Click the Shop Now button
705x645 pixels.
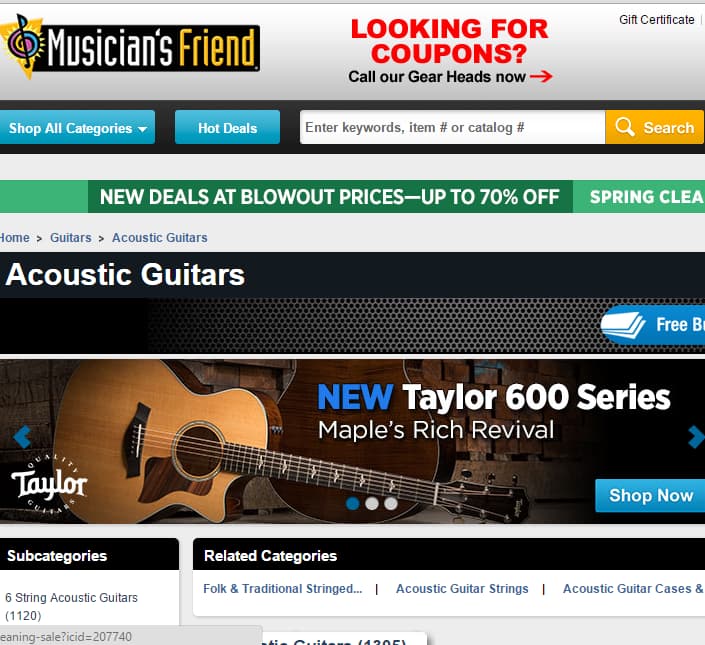(650, 495)
